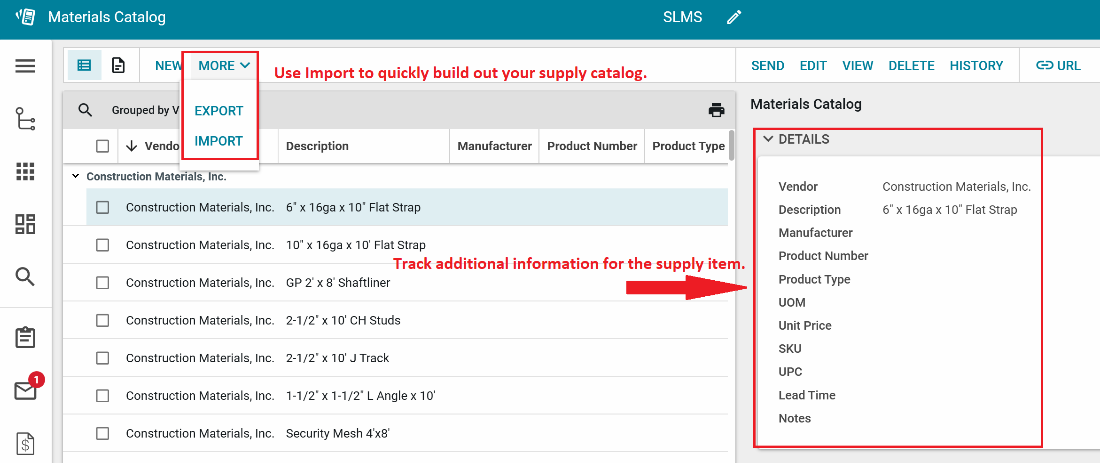Collapse the Construction Materials, Inc. group
Image resolution: width=1100 pixels, height=463 pixels.
pyautogui.click(x=76, y=176)
